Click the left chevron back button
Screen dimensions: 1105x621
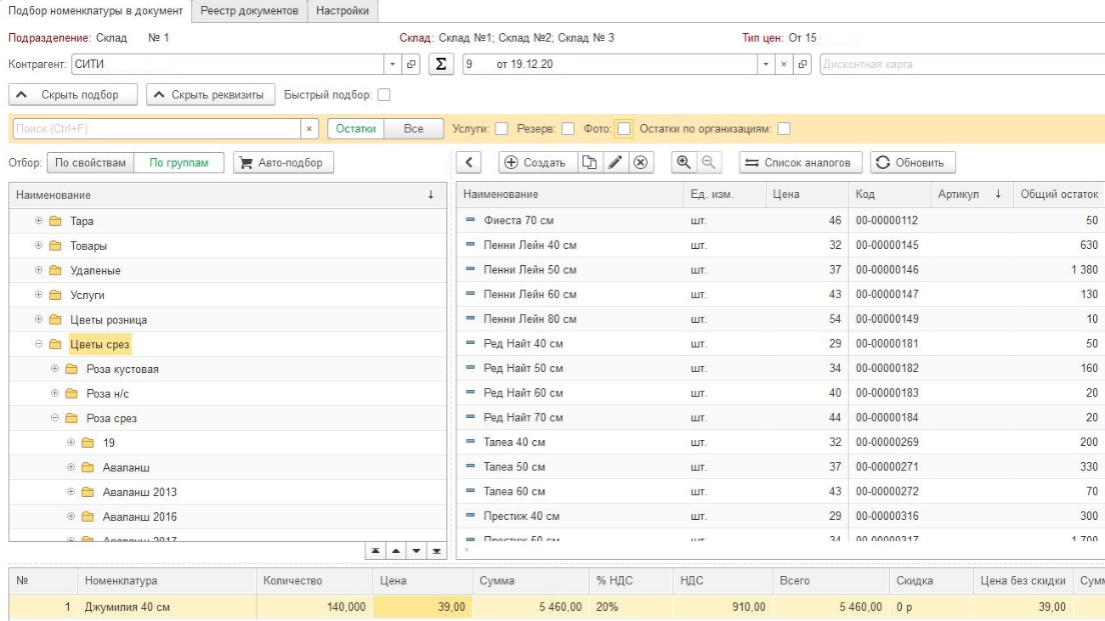point(469,162)
